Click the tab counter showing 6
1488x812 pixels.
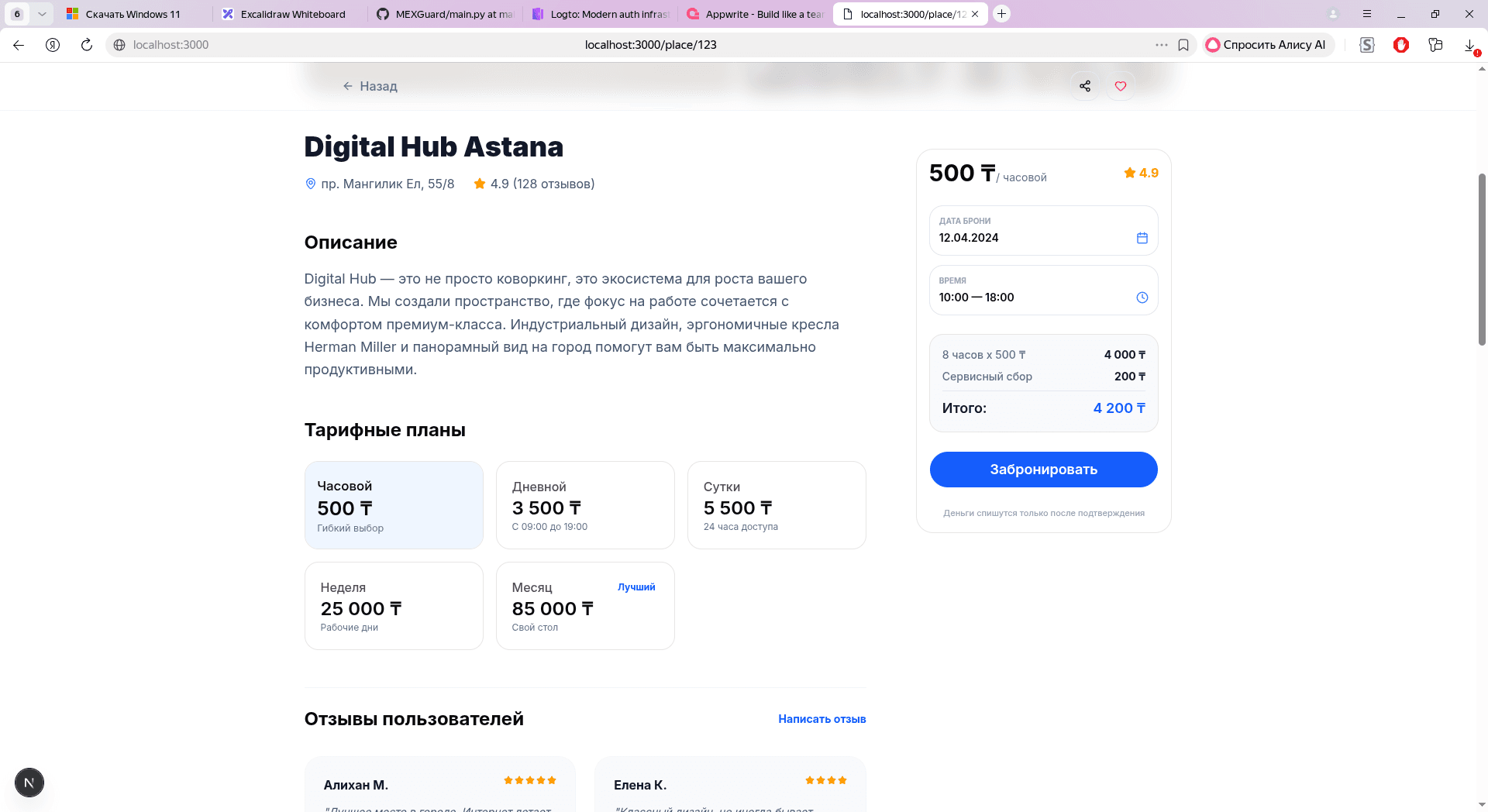tap(17, 14)
